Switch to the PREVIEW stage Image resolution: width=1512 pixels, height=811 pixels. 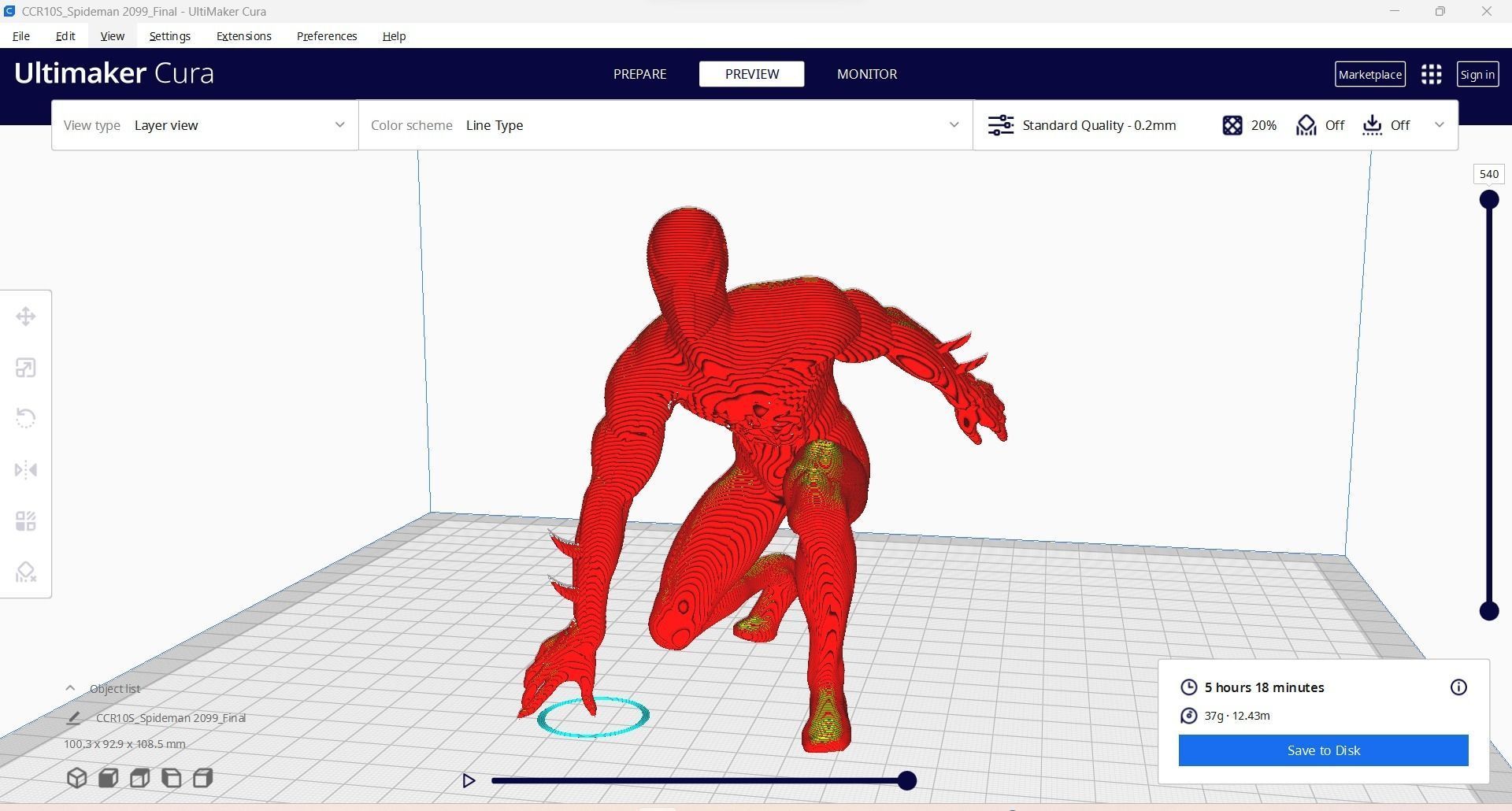[x=751, y=74]
